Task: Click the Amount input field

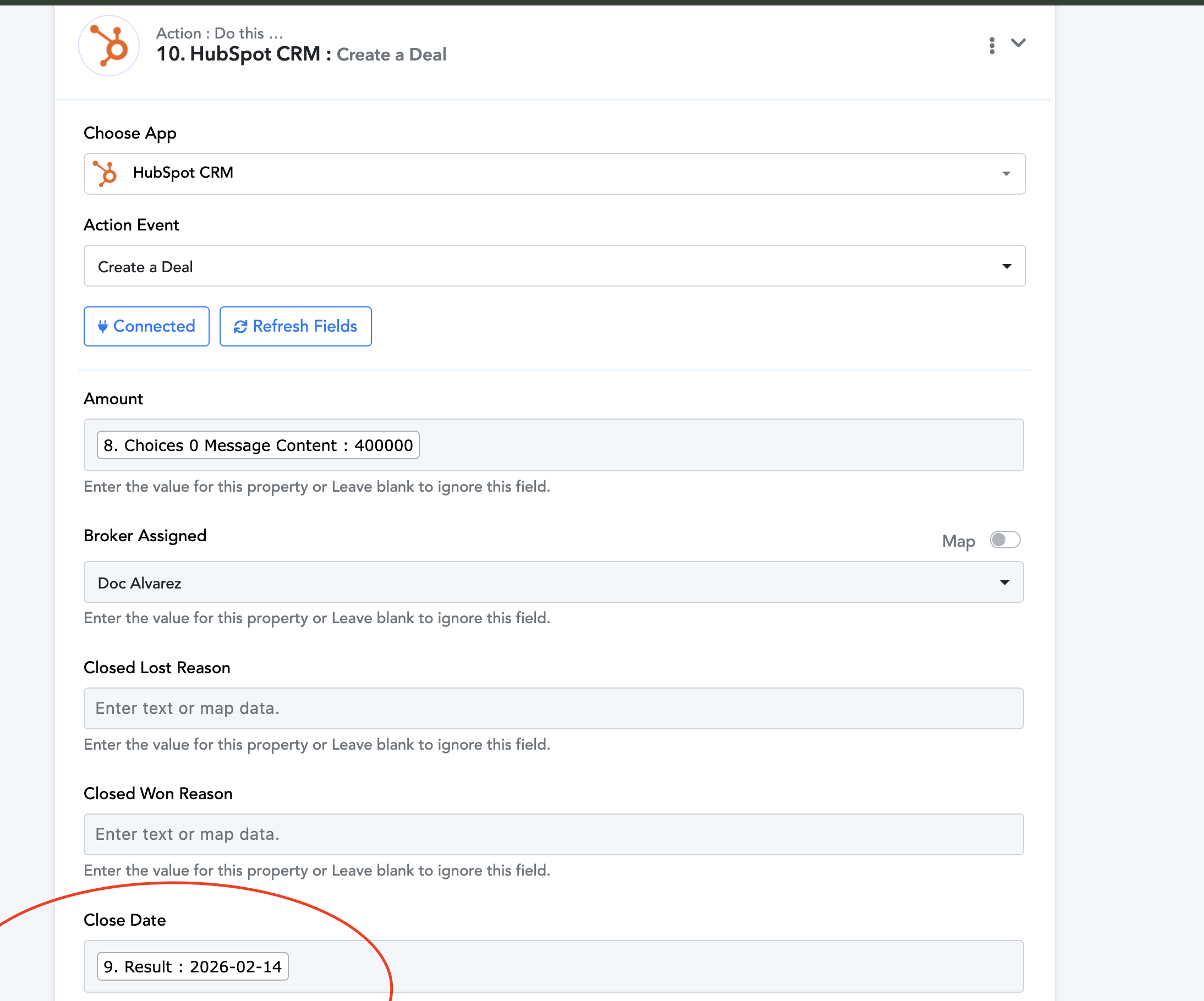Action: 688,445
